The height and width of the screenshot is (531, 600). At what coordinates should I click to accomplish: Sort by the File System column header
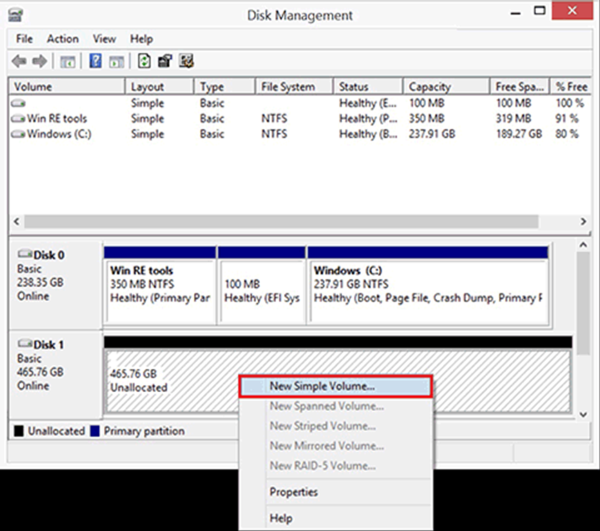pyautogui.click(x=294, y=86)
